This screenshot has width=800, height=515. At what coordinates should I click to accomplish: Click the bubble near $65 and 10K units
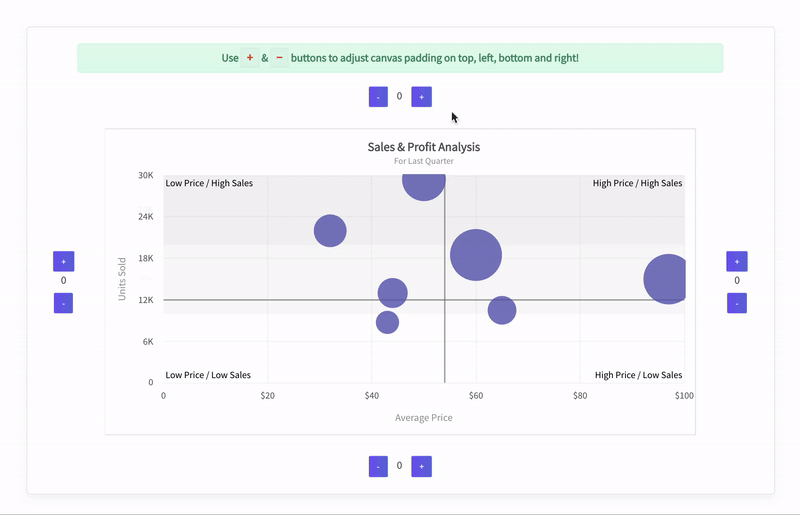coord(502,310)
